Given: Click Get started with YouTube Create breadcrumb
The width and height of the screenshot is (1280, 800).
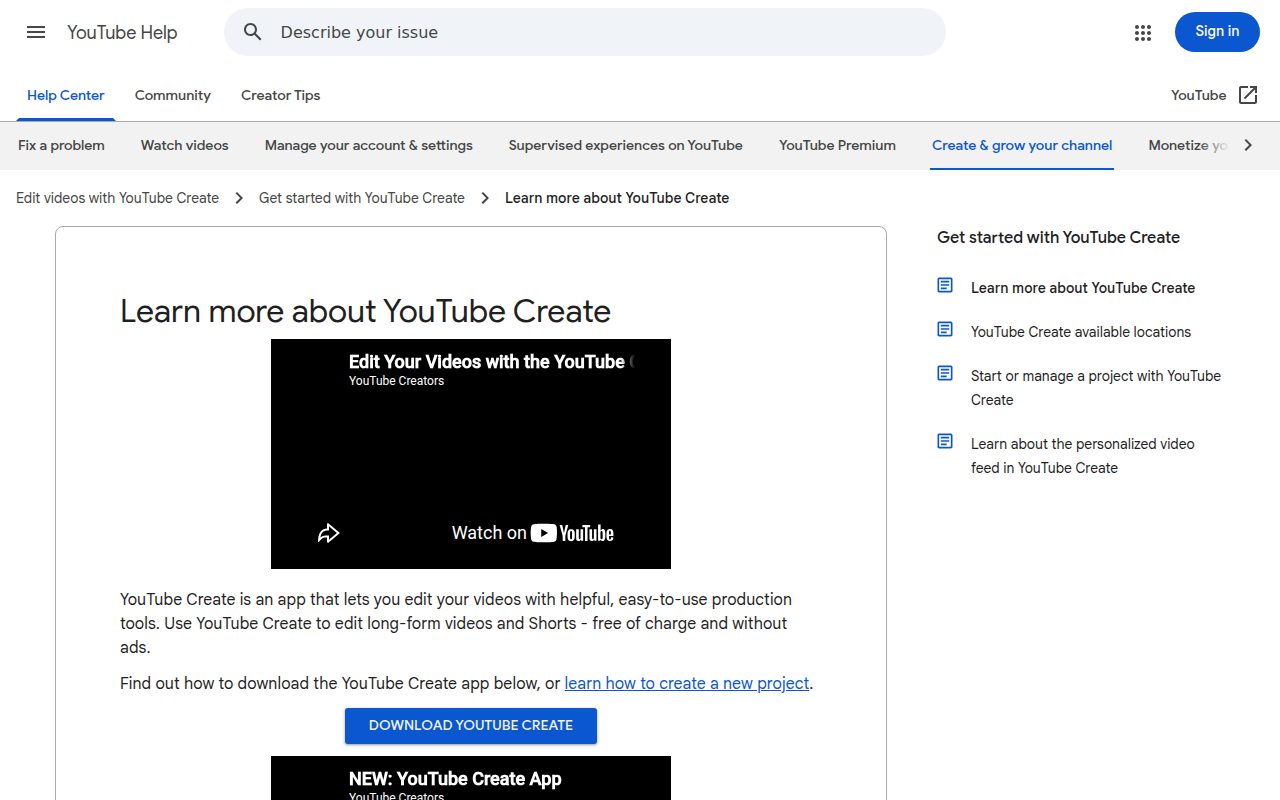Looking at the screenshot, I should (x=362, y=198).
